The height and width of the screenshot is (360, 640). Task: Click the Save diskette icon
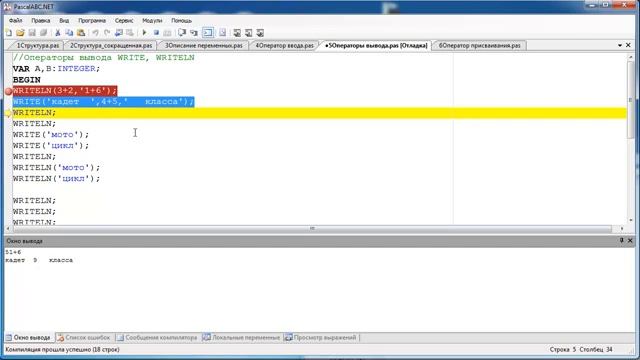(32, 33)
